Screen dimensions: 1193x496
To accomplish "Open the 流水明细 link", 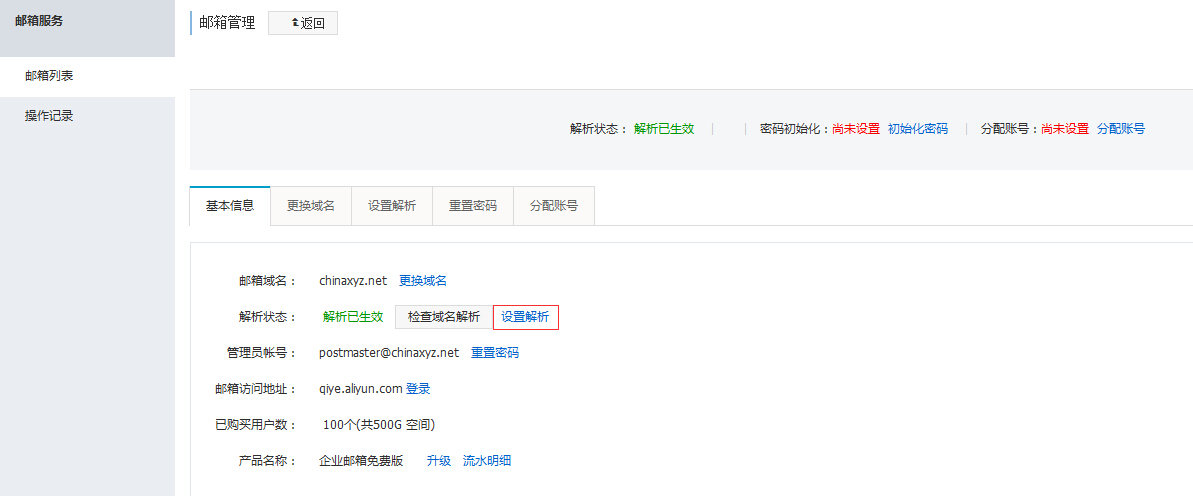I will tap(487, 461).
